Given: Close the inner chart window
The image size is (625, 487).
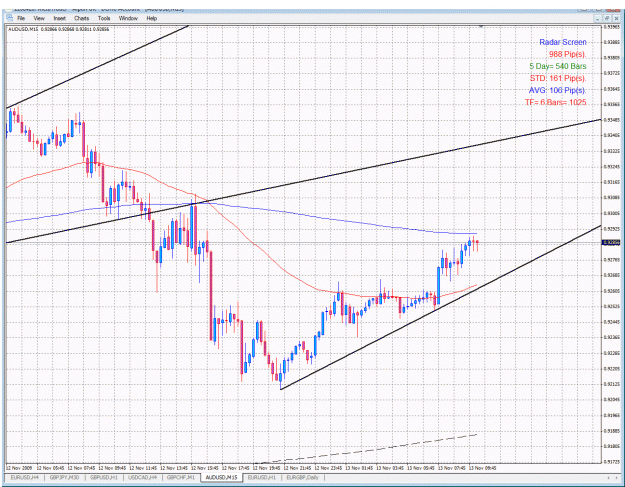Looking at the screenshot, I should click(x=616, y=18).
